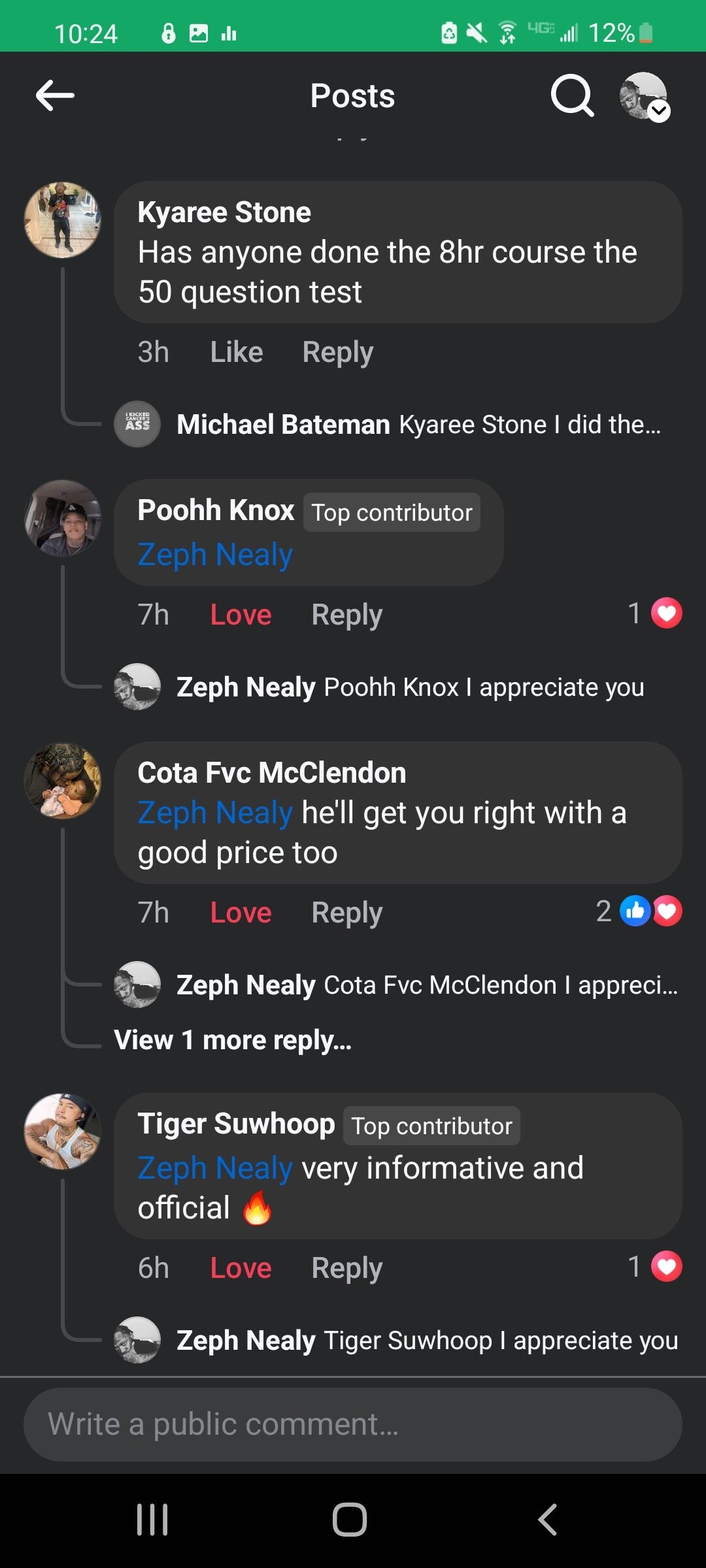Tap the back arrow in the header

pyautogui.click(x=55, y=96)
